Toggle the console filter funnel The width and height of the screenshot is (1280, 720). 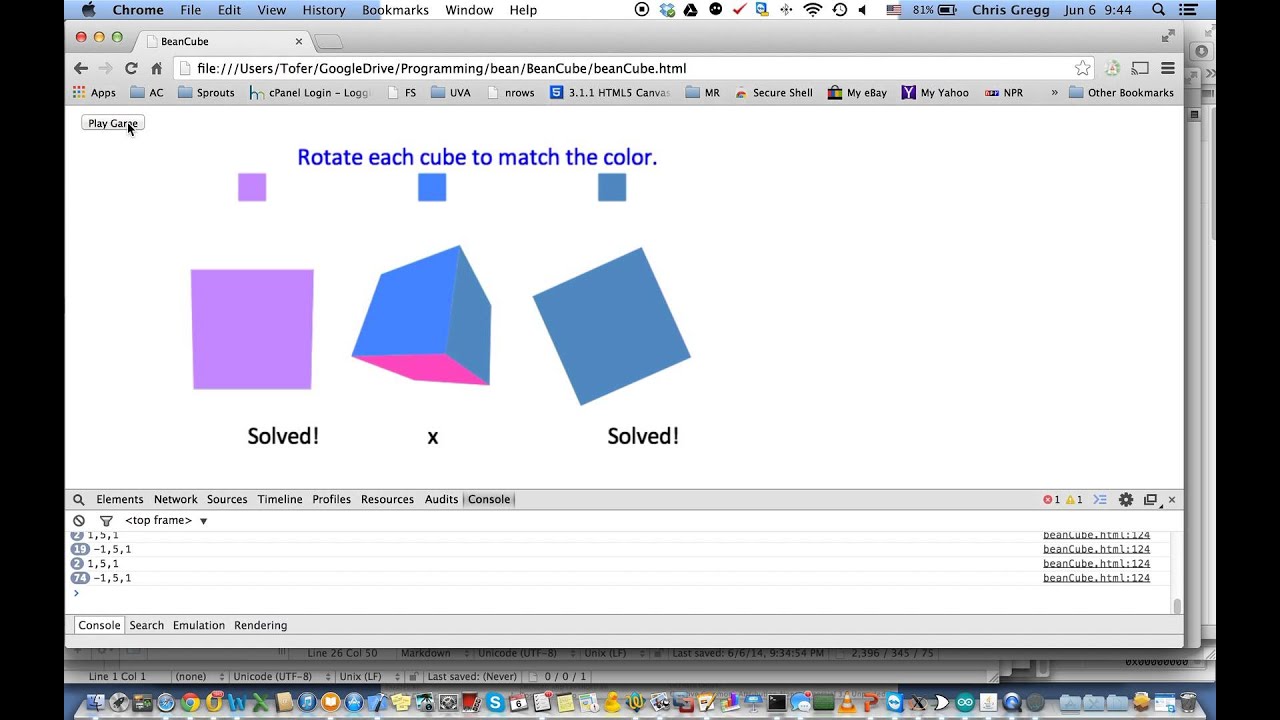coord(106,520)
